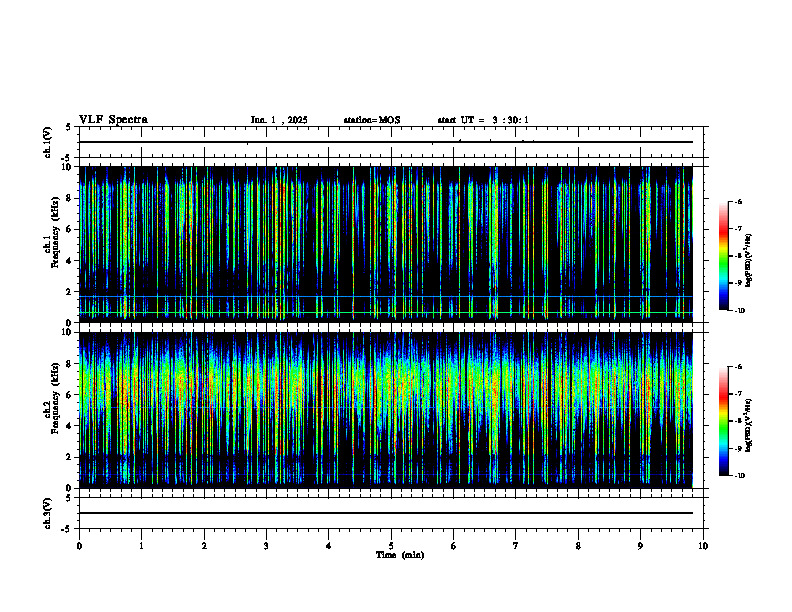Click the "10" label ending the time axis

pyautogui.click(x=703, y=546)
